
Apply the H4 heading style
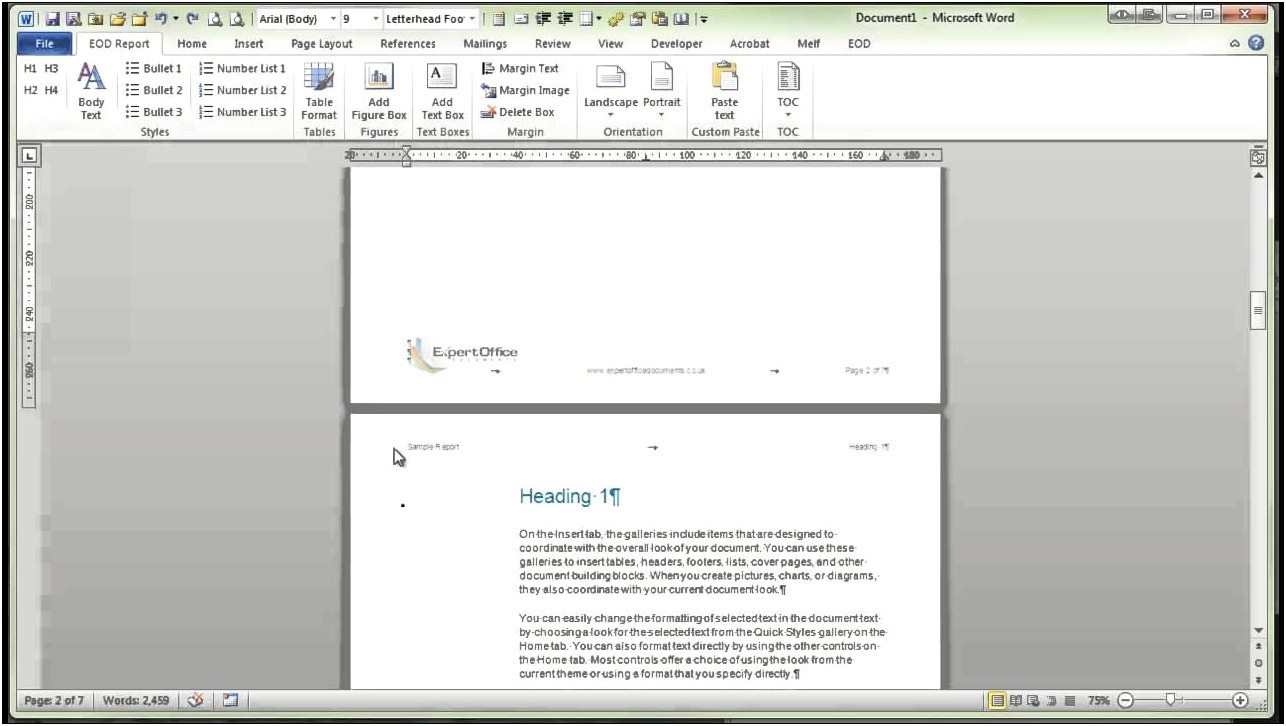[x=51, y=90]
